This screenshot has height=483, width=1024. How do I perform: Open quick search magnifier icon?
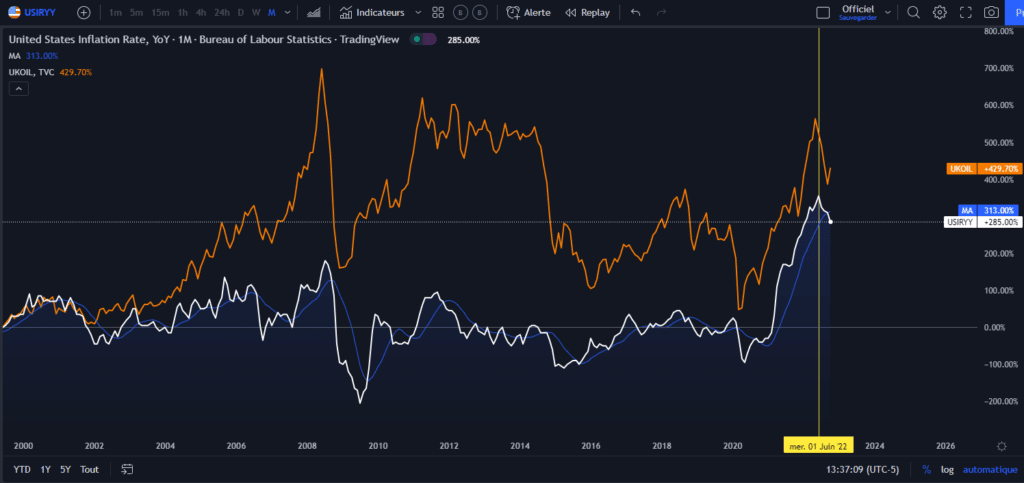(x=914, y=12)
